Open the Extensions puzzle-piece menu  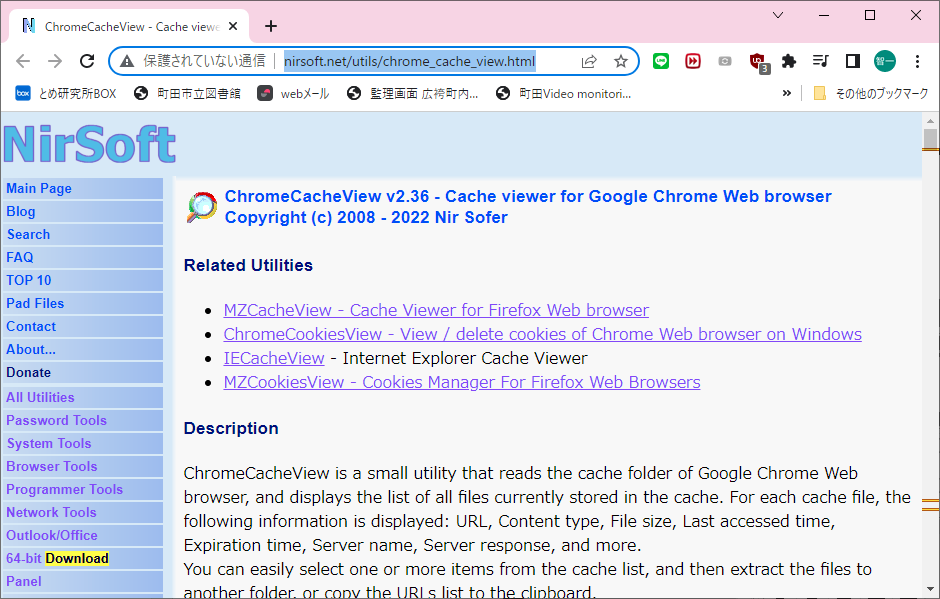click(789, 61)
